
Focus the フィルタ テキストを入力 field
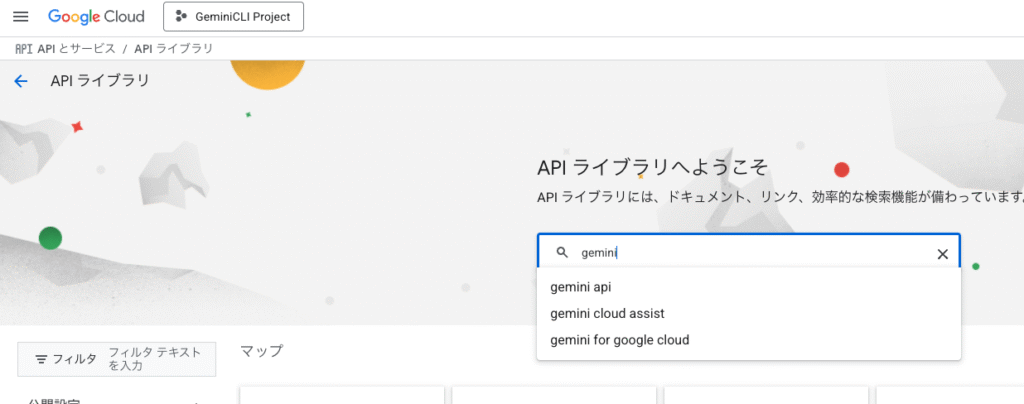155,359
